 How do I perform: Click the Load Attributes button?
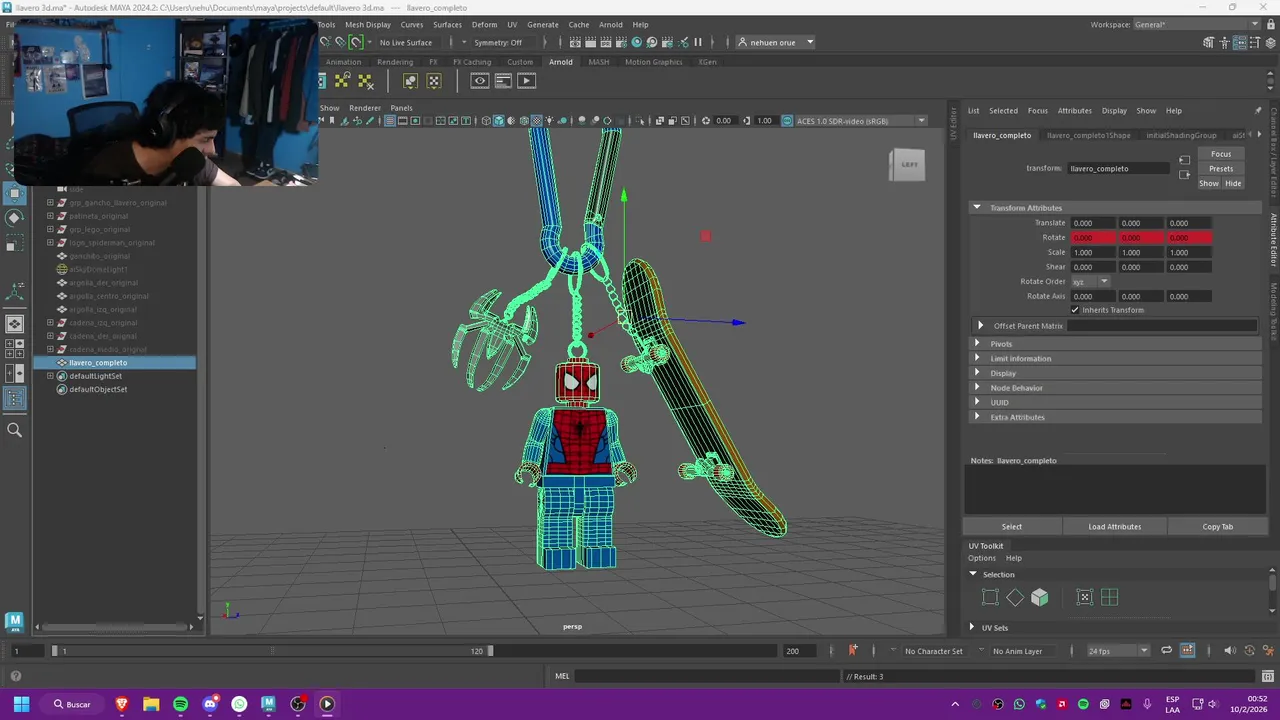pos(1114,527)
